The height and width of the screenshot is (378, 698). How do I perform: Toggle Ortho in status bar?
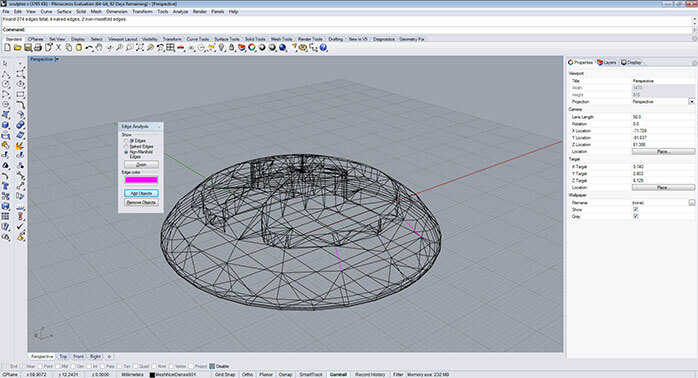coord(248,374)
